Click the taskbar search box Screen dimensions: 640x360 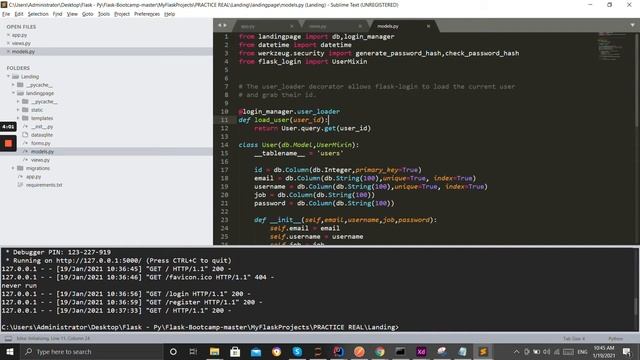[x=91, y=351]
